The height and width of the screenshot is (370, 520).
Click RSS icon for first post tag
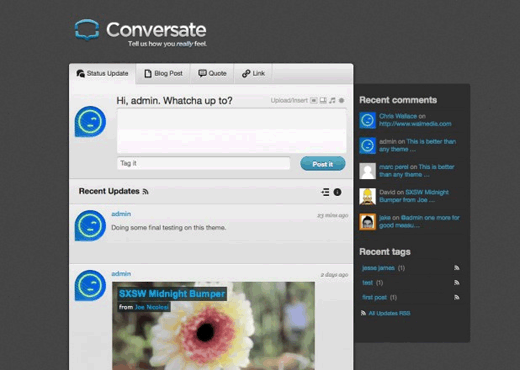(x=457, y=297)
